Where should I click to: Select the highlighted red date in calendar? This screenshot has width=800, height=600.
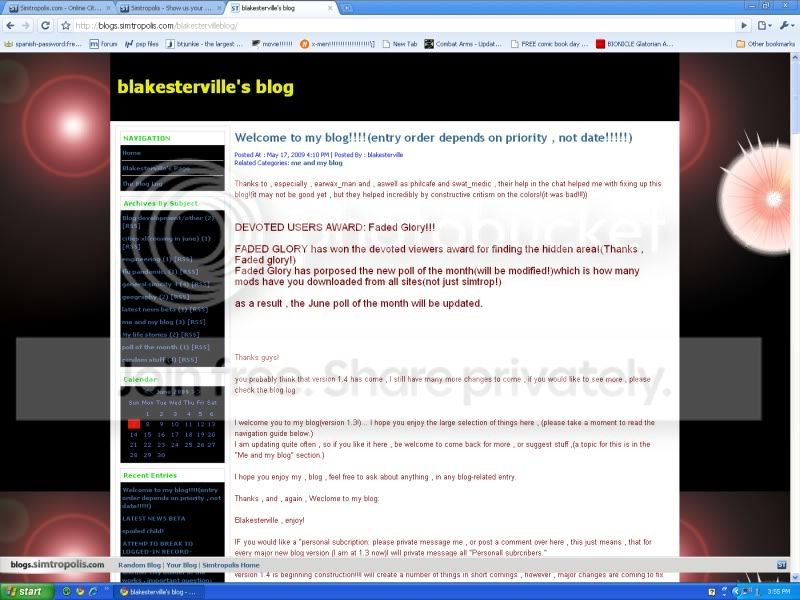[x=134, y=424]
